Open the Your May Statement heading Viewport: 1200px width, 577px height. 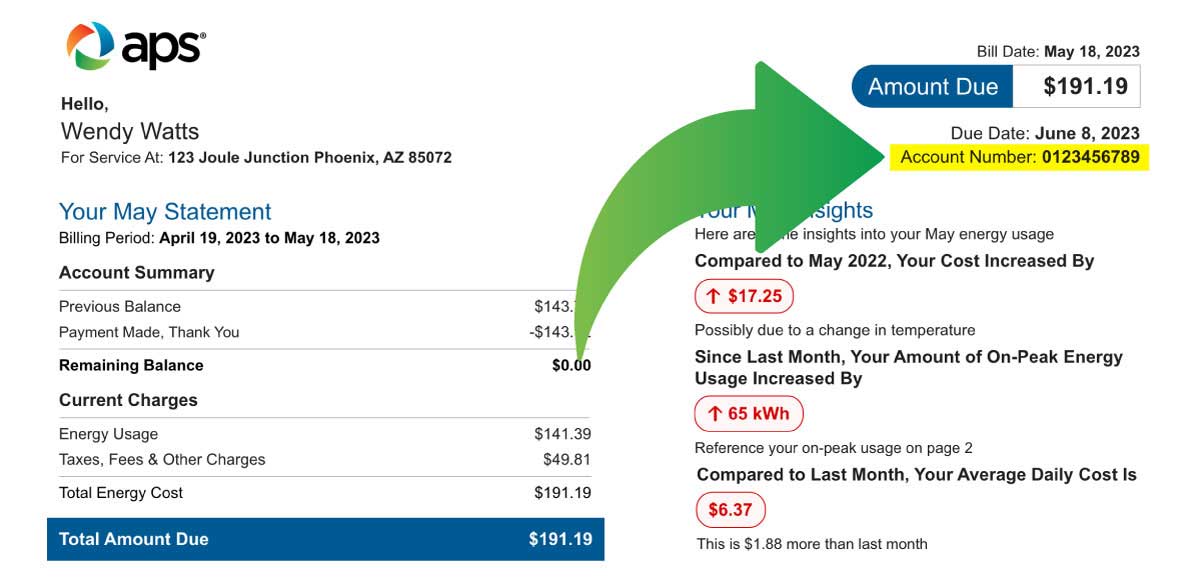(x=165, y=212)
